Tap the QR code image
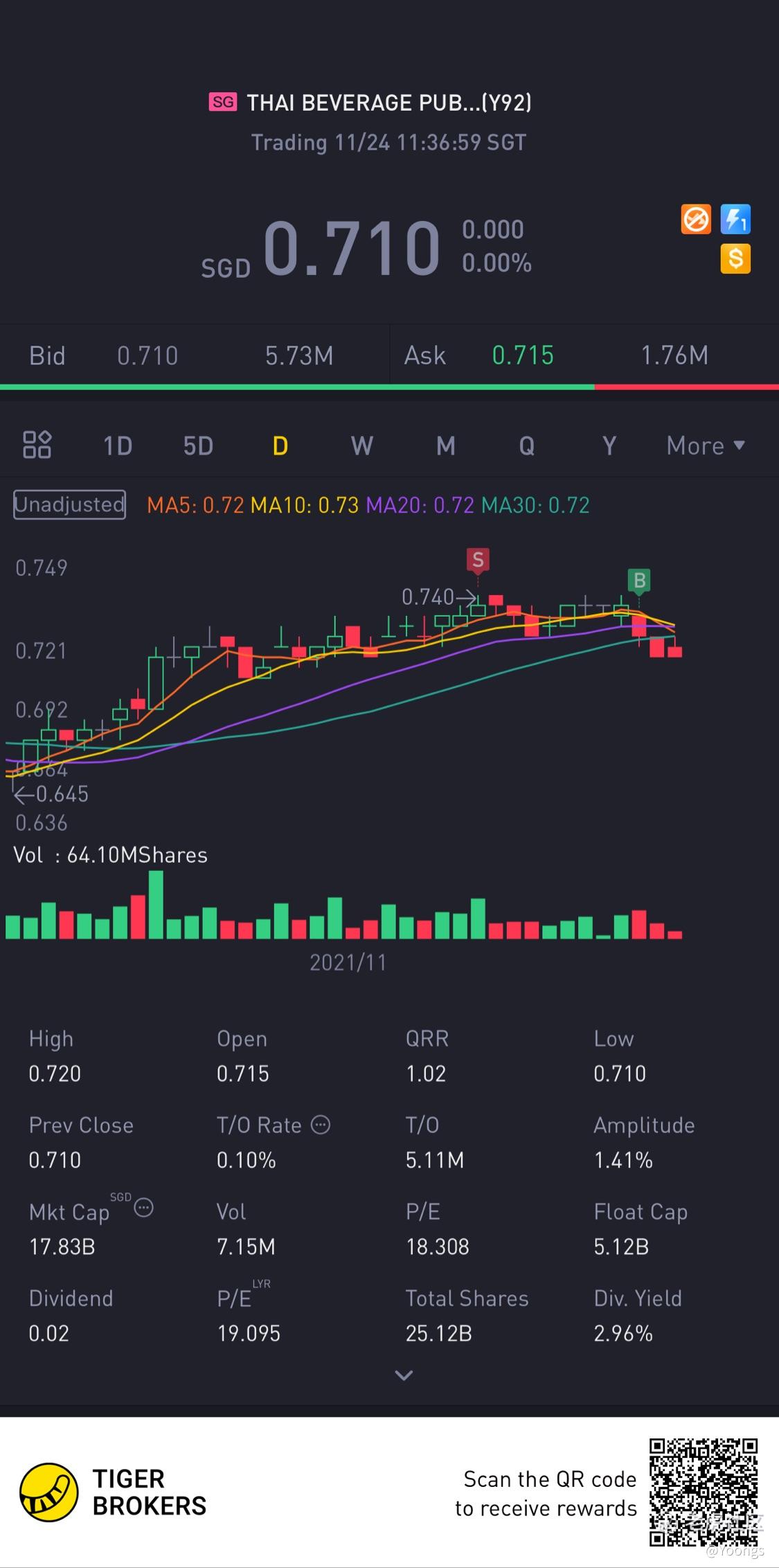Screen dimensions: 779x1568 704,1492
